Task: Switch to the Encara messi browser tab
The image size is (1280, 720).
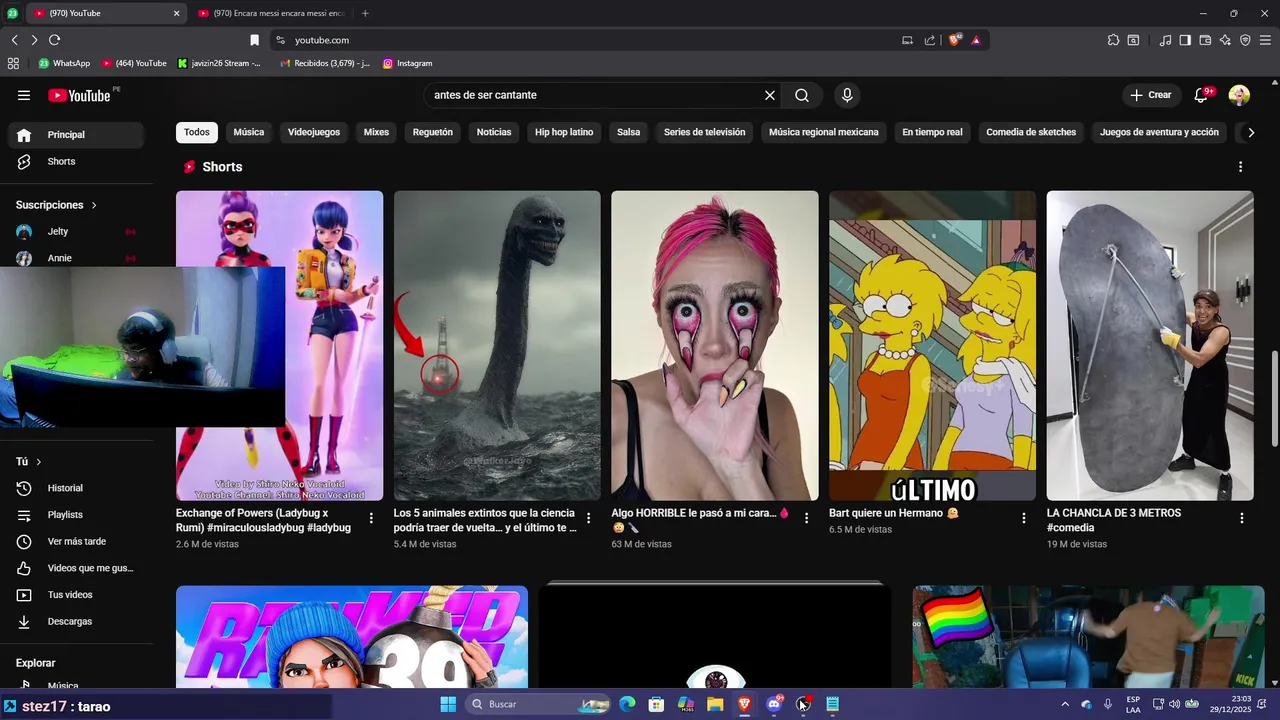Action: [272, 13]
